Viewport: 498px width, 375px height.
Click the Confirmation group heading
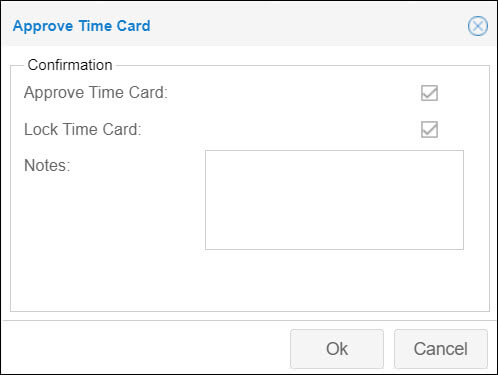70,65
